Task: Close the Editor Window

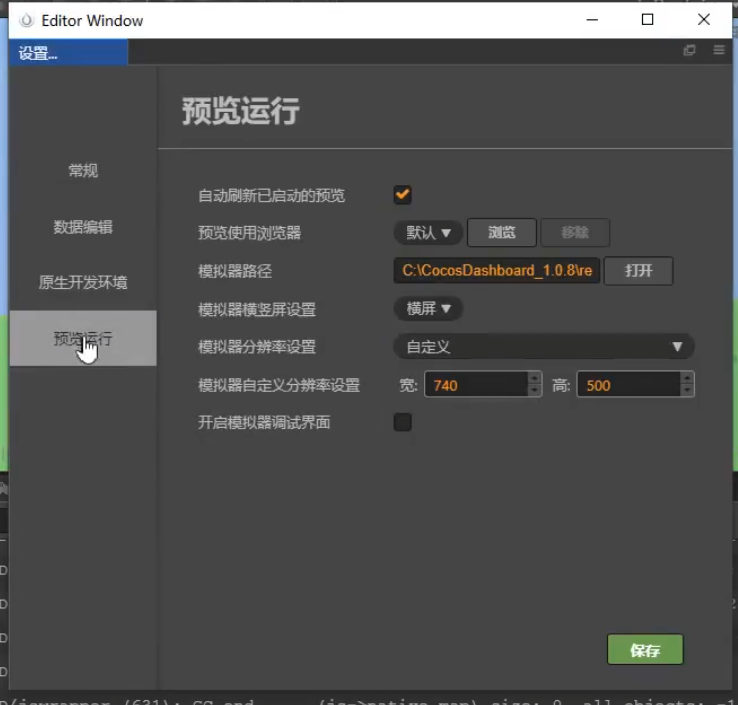Action: 704,19
